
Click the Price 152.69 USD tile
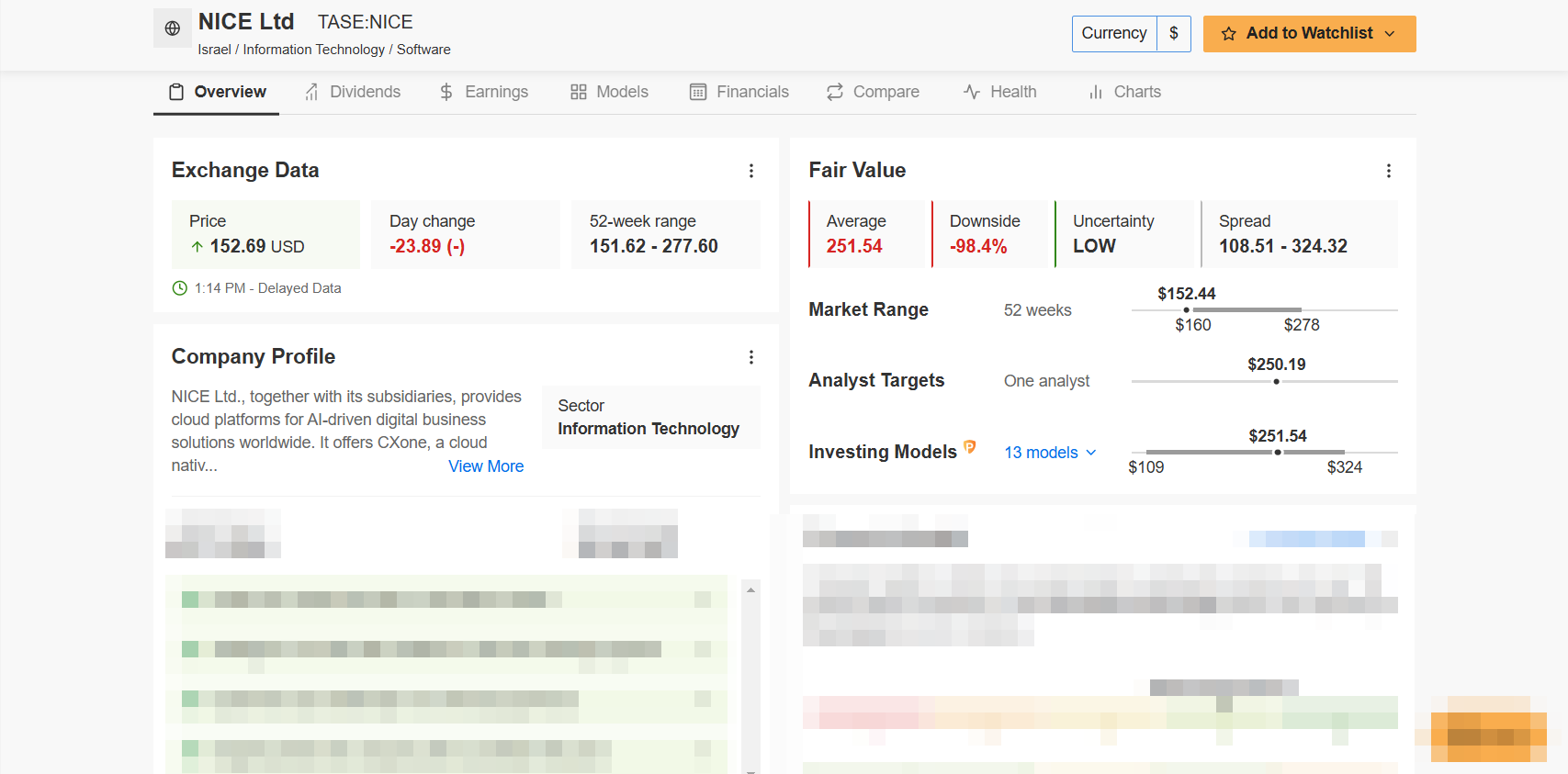tap(265, 234)
